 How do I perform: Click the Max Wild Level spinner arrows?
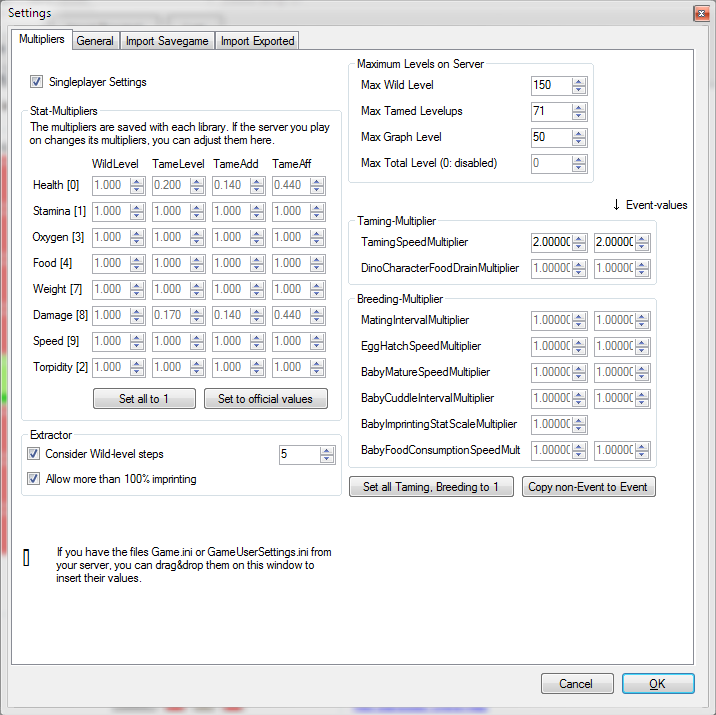(x=579, y=85)
